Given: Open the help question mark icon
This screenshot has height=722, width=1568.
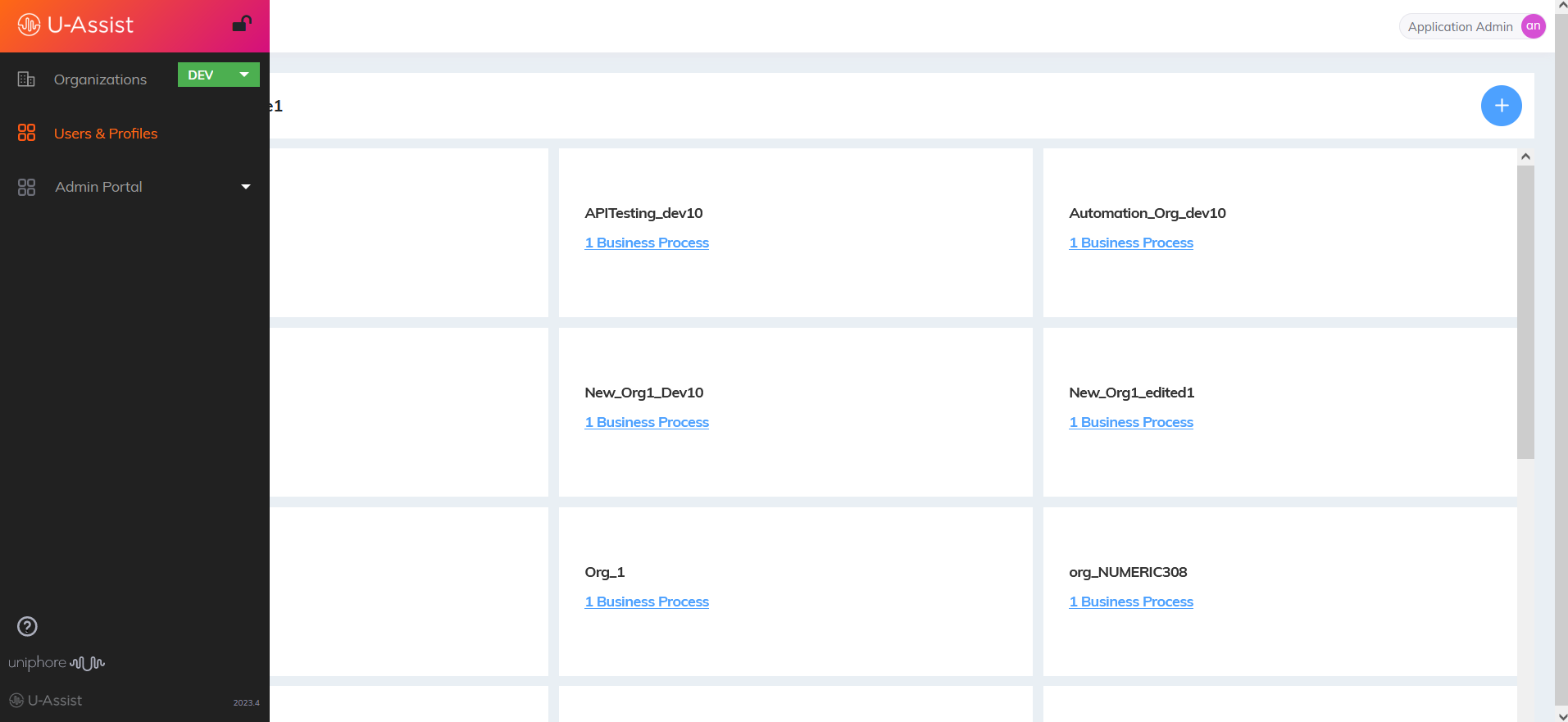Looking at the screenshot, I should (27, 626).
